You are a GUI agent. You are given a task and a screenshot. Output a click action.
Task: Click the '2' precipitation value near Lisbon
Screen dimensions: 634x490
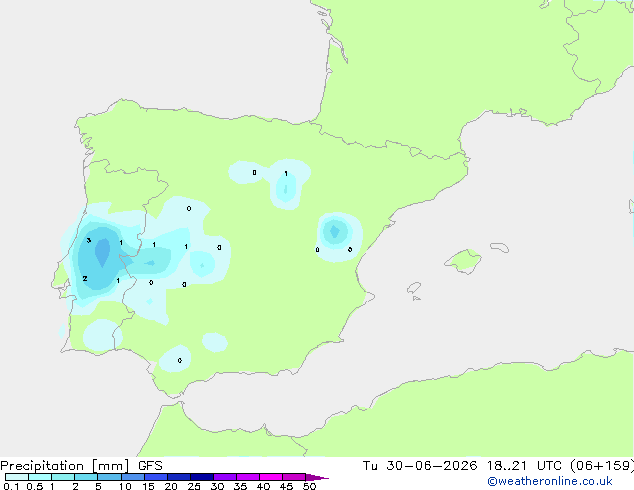(85, 279)
